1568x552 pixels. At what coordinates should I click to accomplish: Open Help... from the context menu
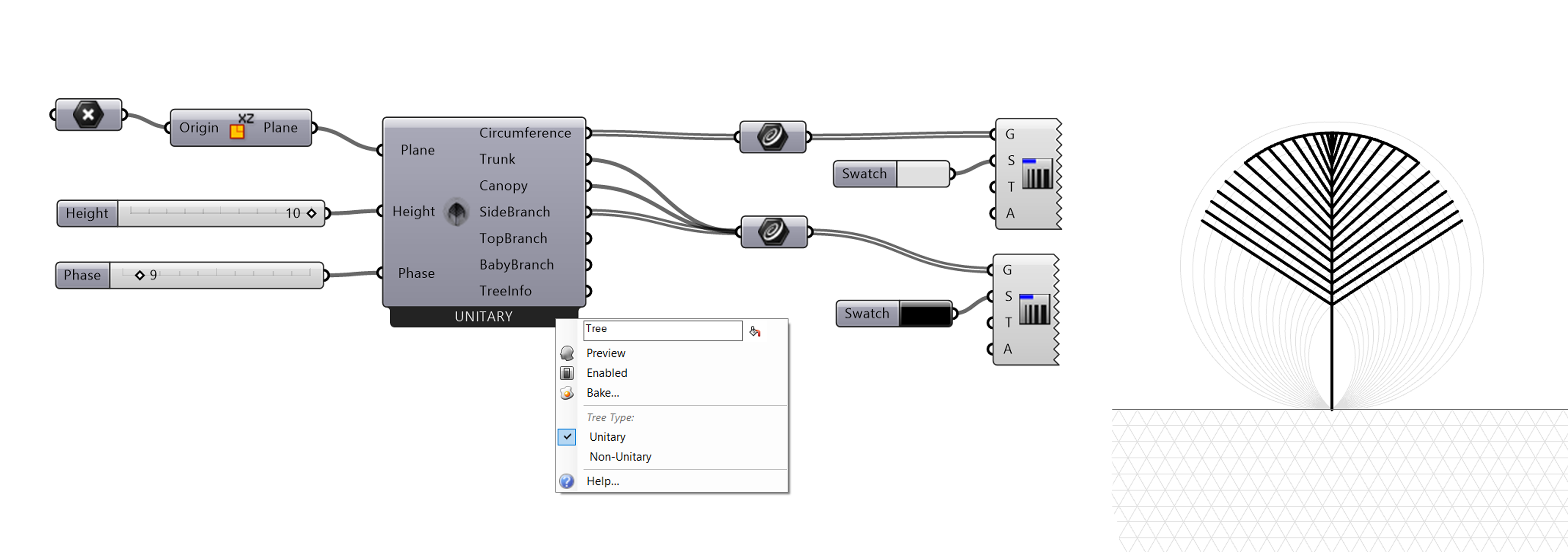point(603,481)
